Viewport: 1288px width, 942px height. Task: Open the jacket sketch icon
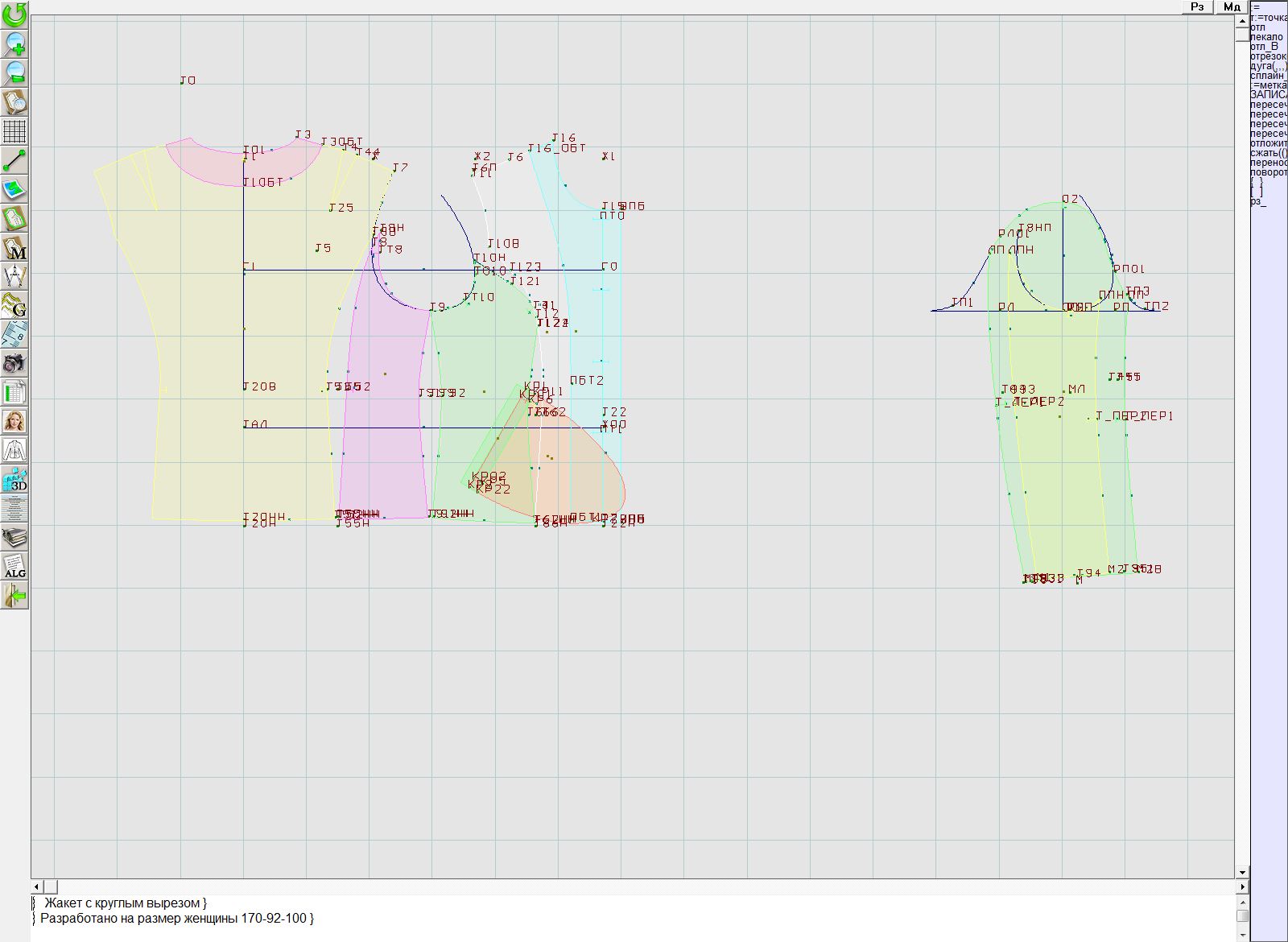pyautogui.click(x=14, y=450)
